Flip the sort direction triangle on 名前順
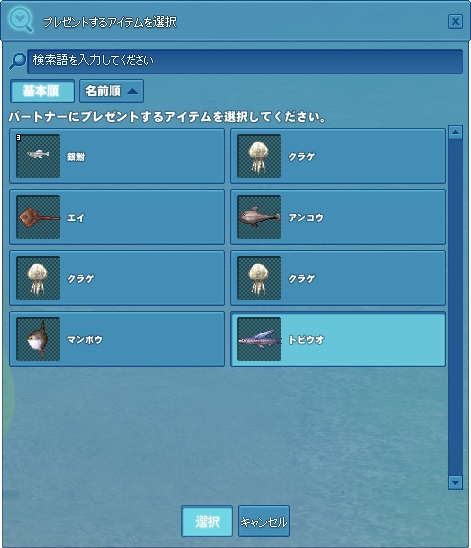 click(x=133, y=91)
